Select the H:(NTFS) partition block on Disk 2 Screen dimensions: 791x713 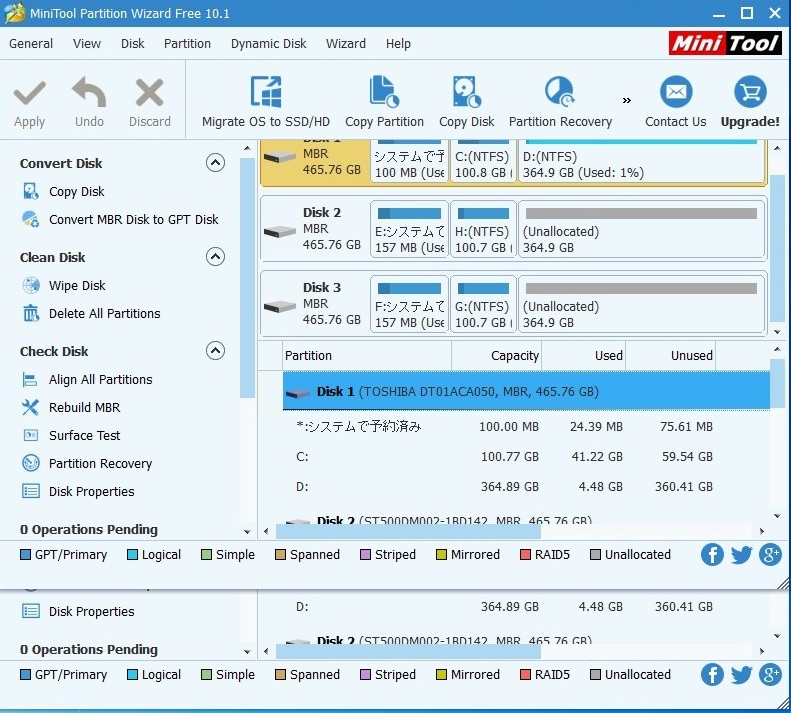[483, 230]
